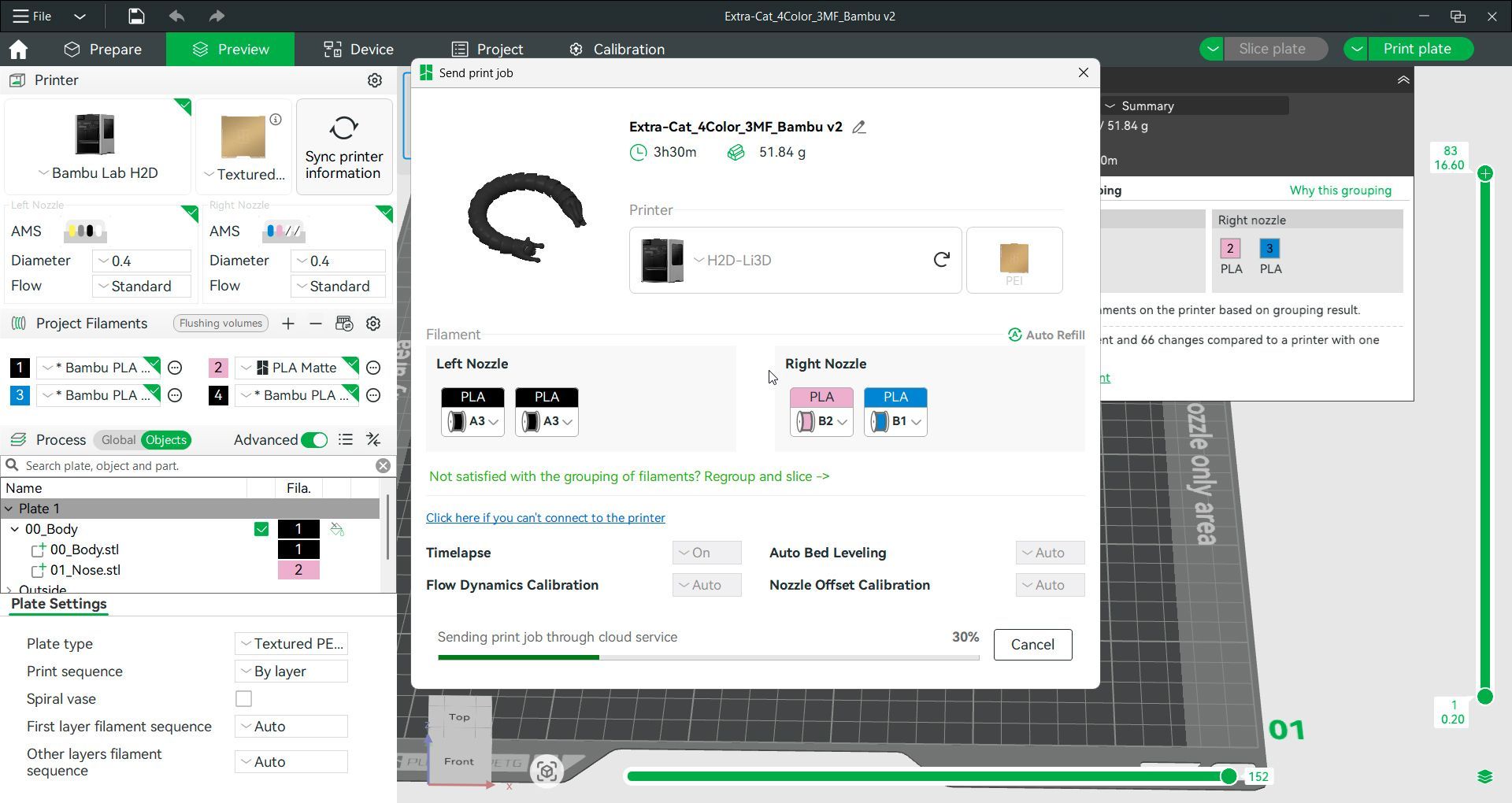This screenshot has width=1512, height=803.
Task: Open the B2 filament slot dropdown
Action: 821,421
